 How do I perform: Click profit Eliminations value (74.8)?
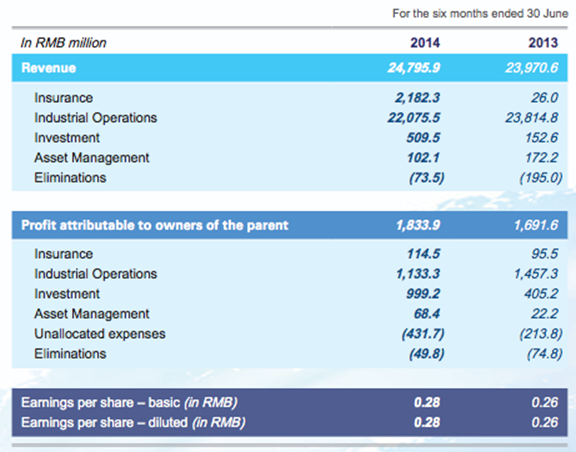click(x=544, y=354)
